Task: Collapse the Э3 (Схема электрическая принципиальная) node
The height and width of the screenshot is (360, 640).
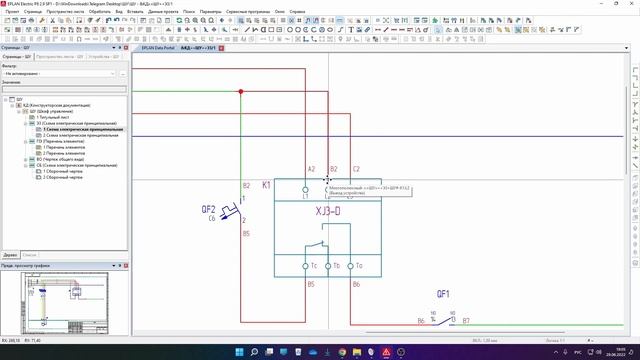Action: pos(25,123)
